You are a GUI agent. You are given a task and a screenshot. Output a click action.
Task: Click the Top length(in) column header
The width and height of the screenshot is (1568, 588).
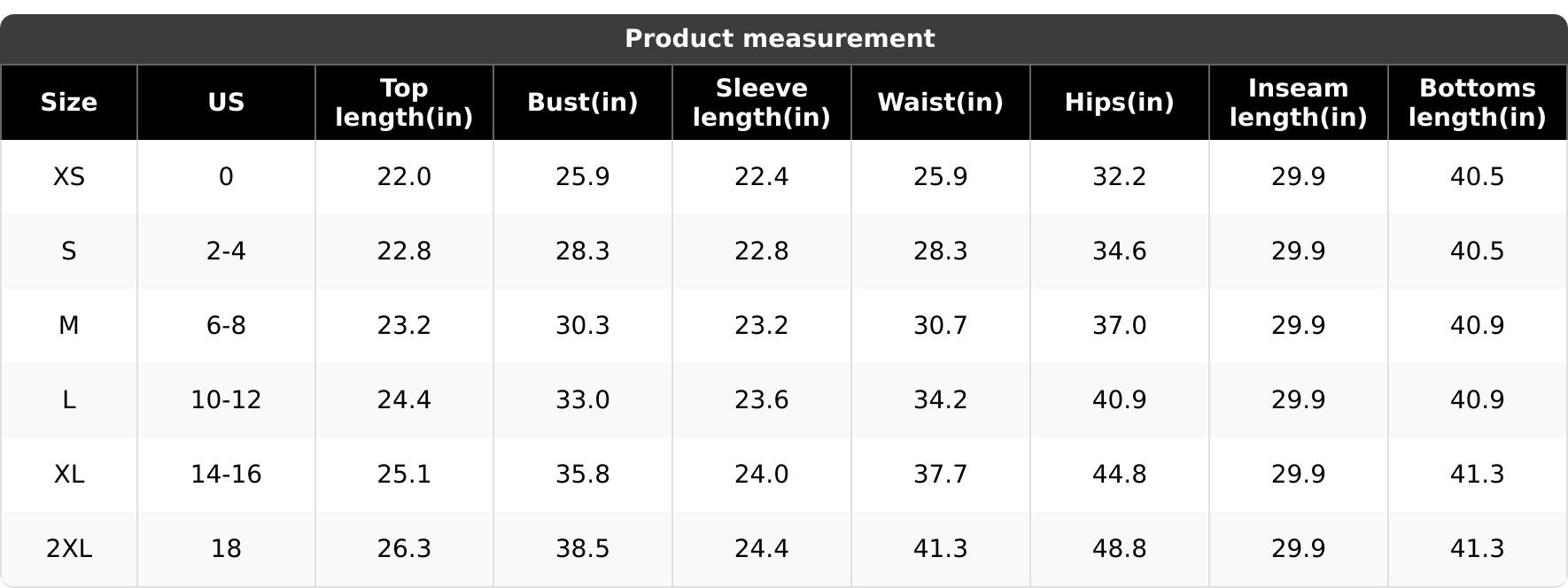coord(404,103)
